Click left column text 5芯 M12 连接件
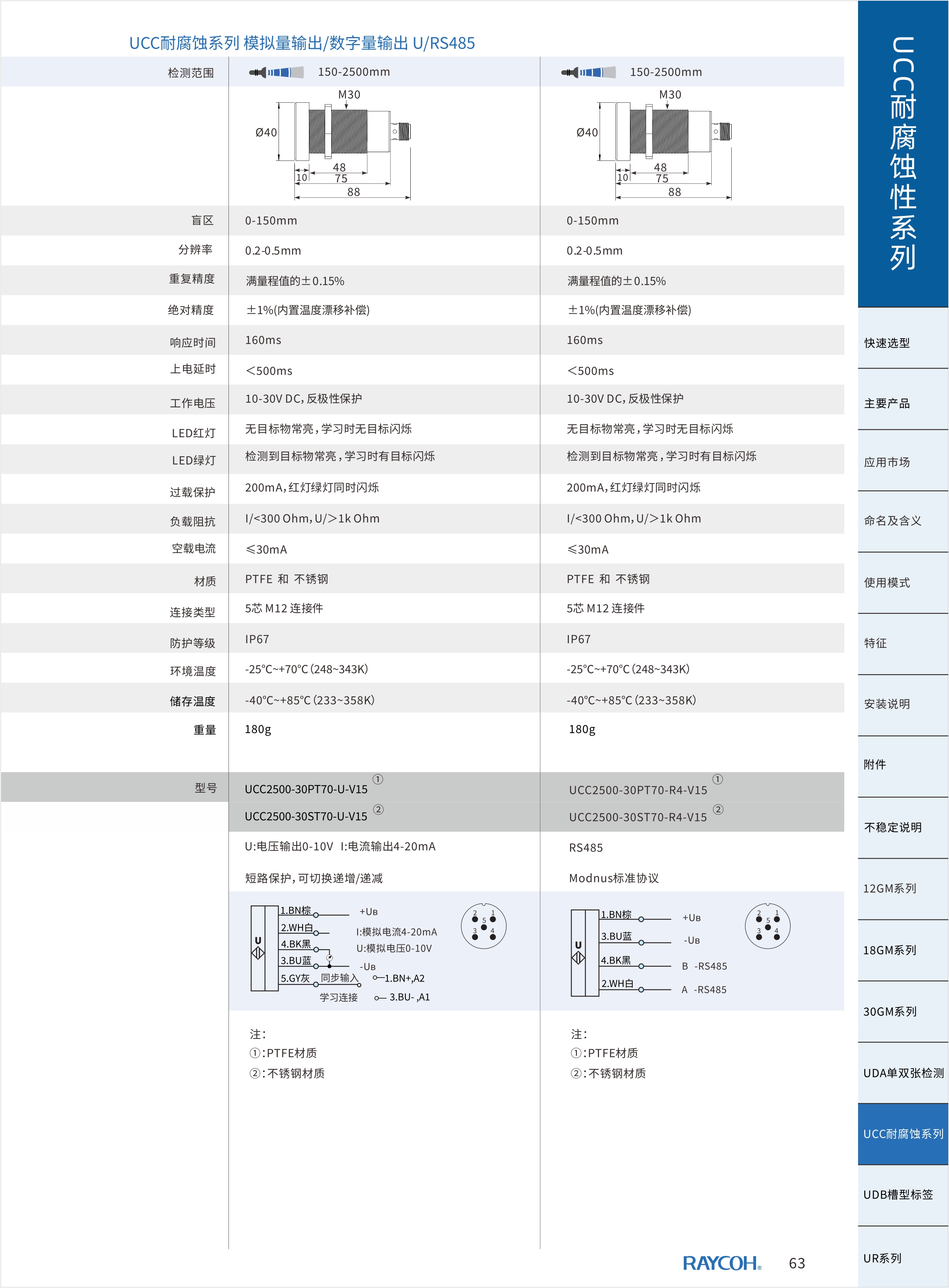 click(x=284, y=608)
